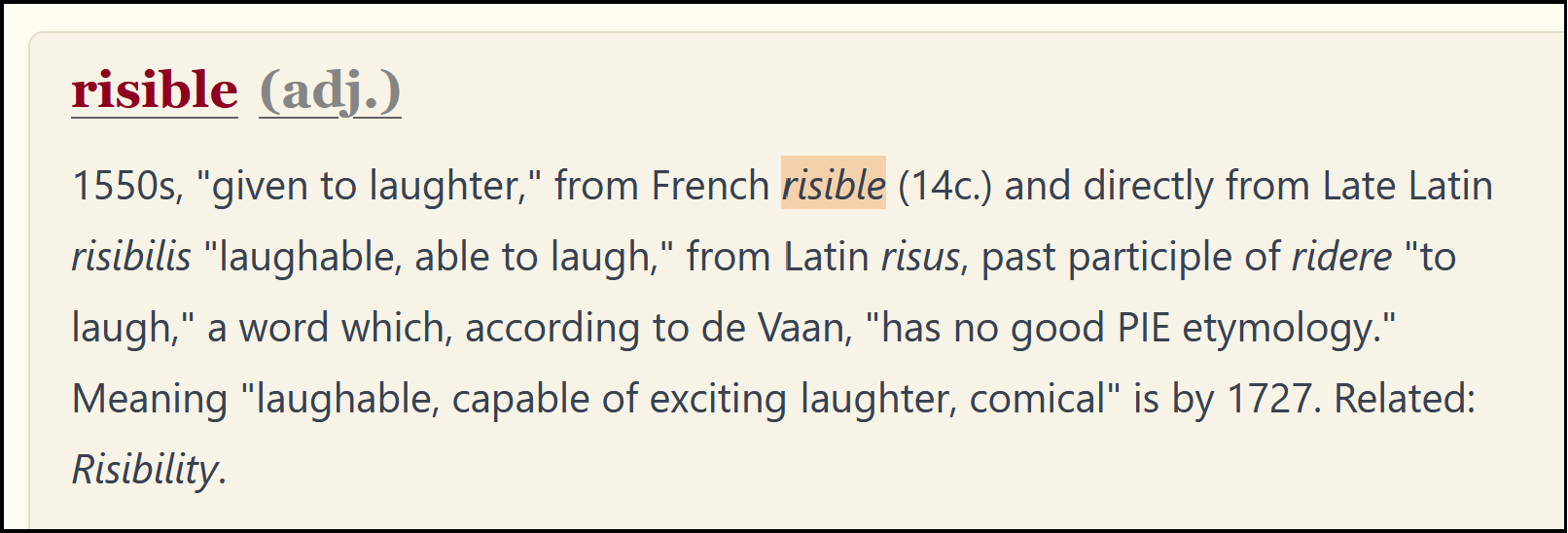1568x533 pixels.
Task: Click the word "French" in first line
Action: 710,186
